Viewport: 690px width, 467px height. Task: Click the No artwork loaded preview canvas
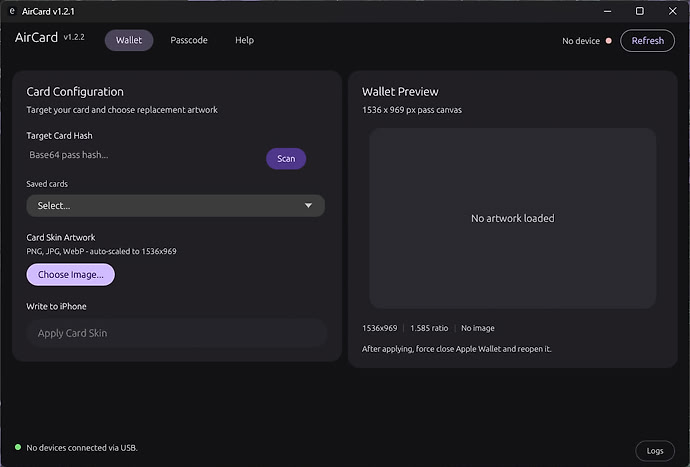[x=513, y=218]
